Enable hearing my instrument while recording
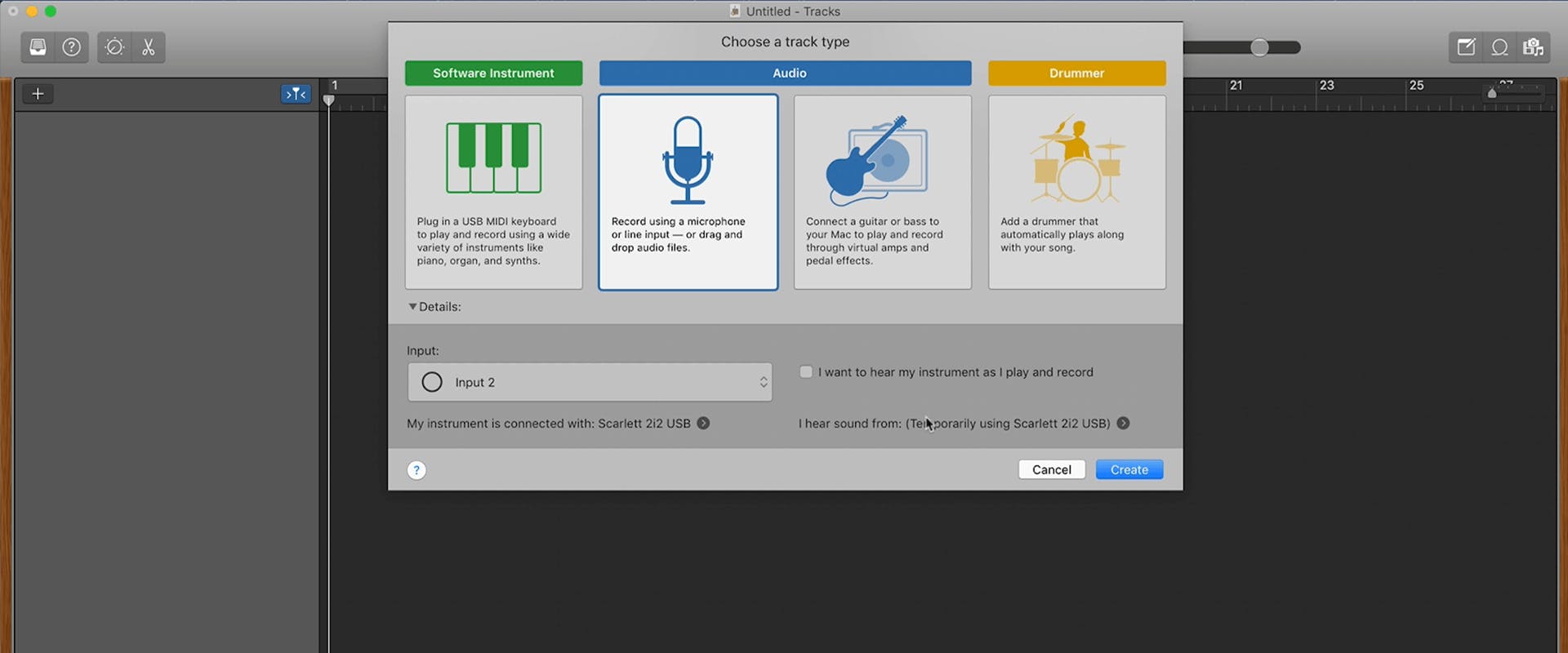The height and width of the screenshot is (653, 1568). click(x=806, y=372)
